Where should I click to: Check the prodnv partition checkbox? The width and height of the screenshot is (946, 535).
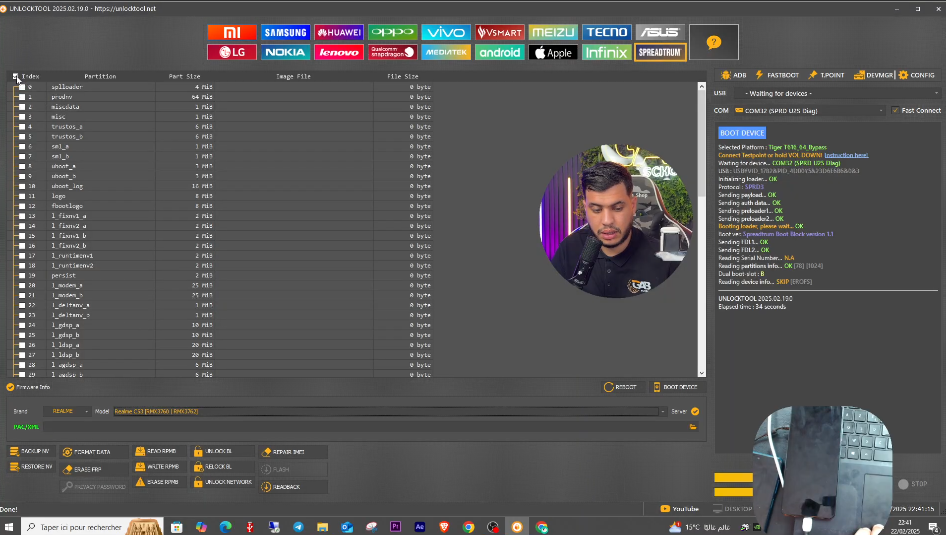22,97
